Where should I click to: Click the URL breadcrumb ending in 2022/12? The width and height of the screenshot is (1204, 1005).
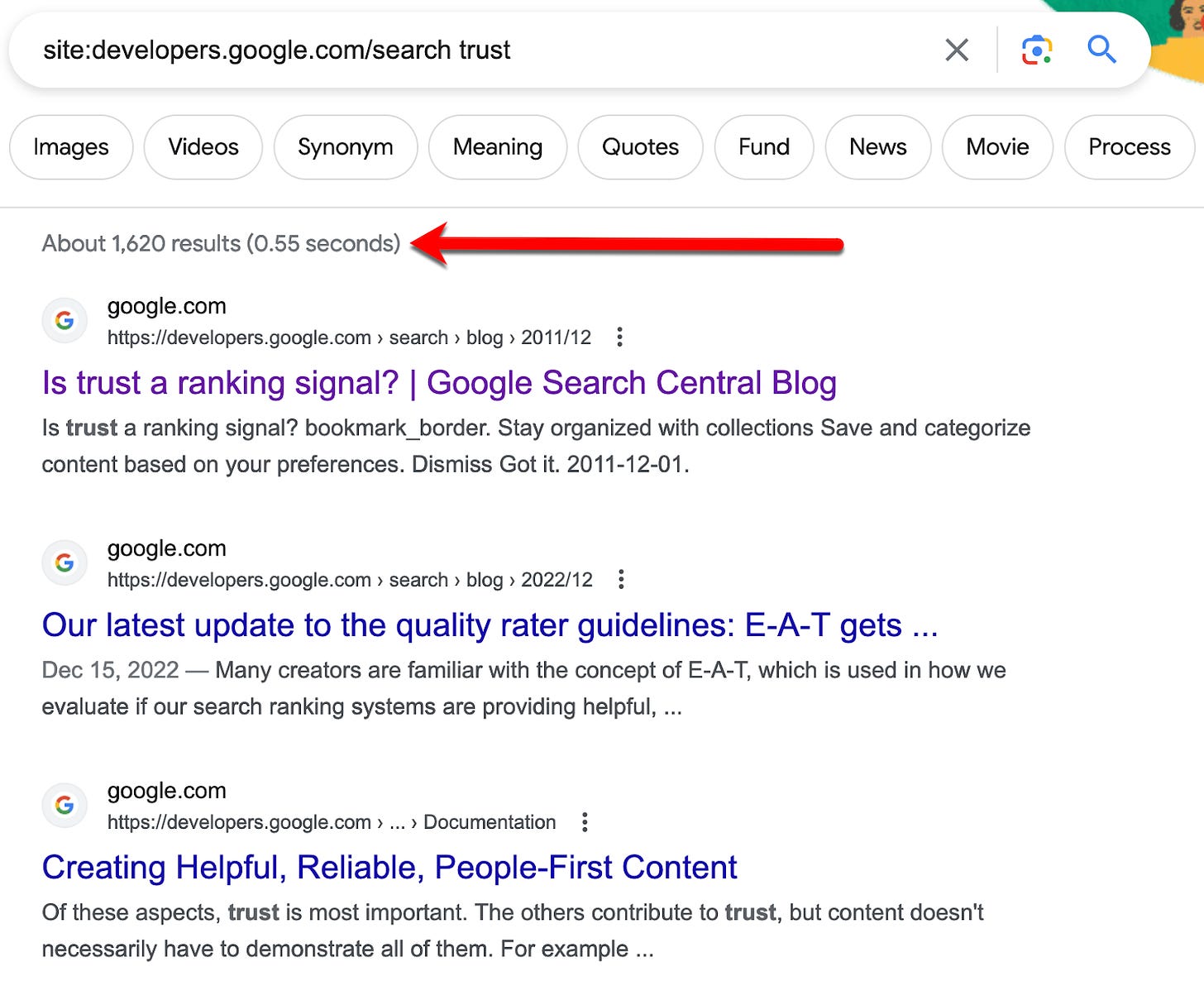(350, 580)
